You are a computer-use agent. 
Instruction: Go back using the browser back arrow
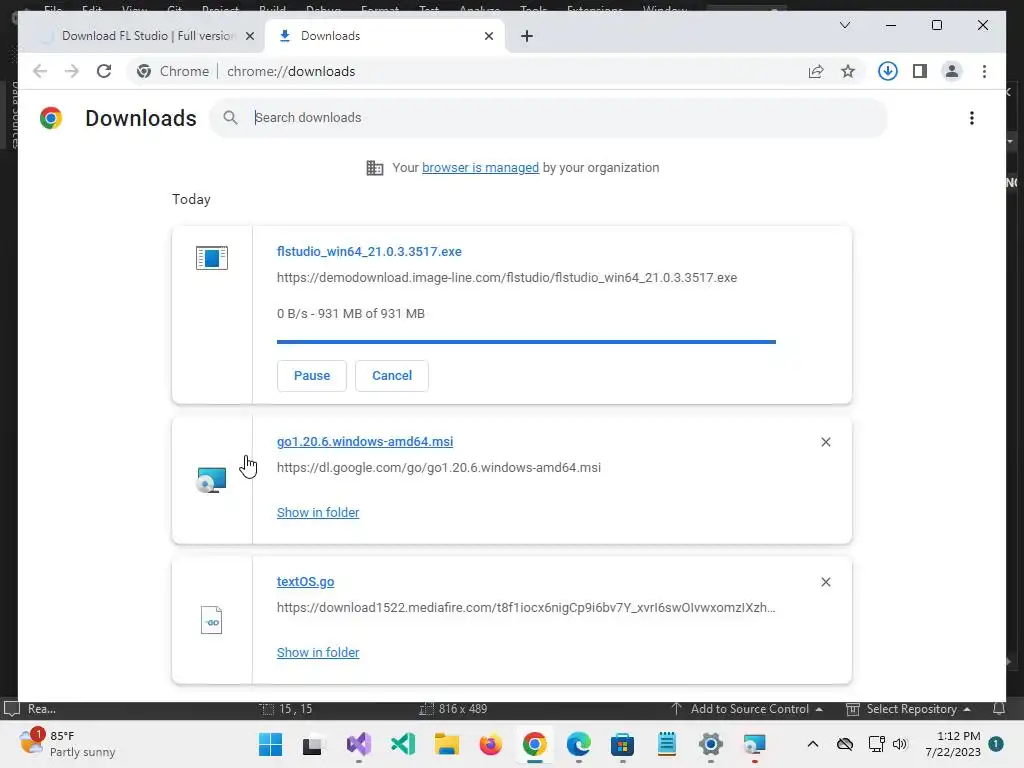click(40, 71)
